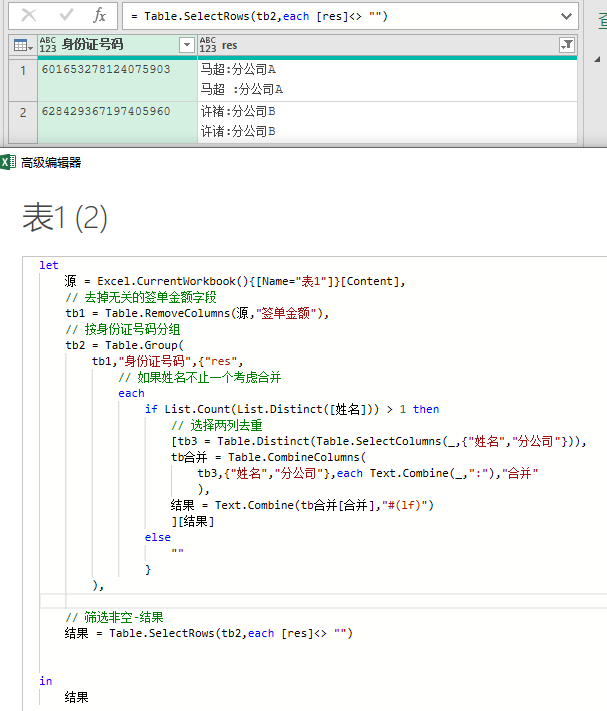Click the tb合并 = Table.CombineColumns line

click(x=268, y=457)
